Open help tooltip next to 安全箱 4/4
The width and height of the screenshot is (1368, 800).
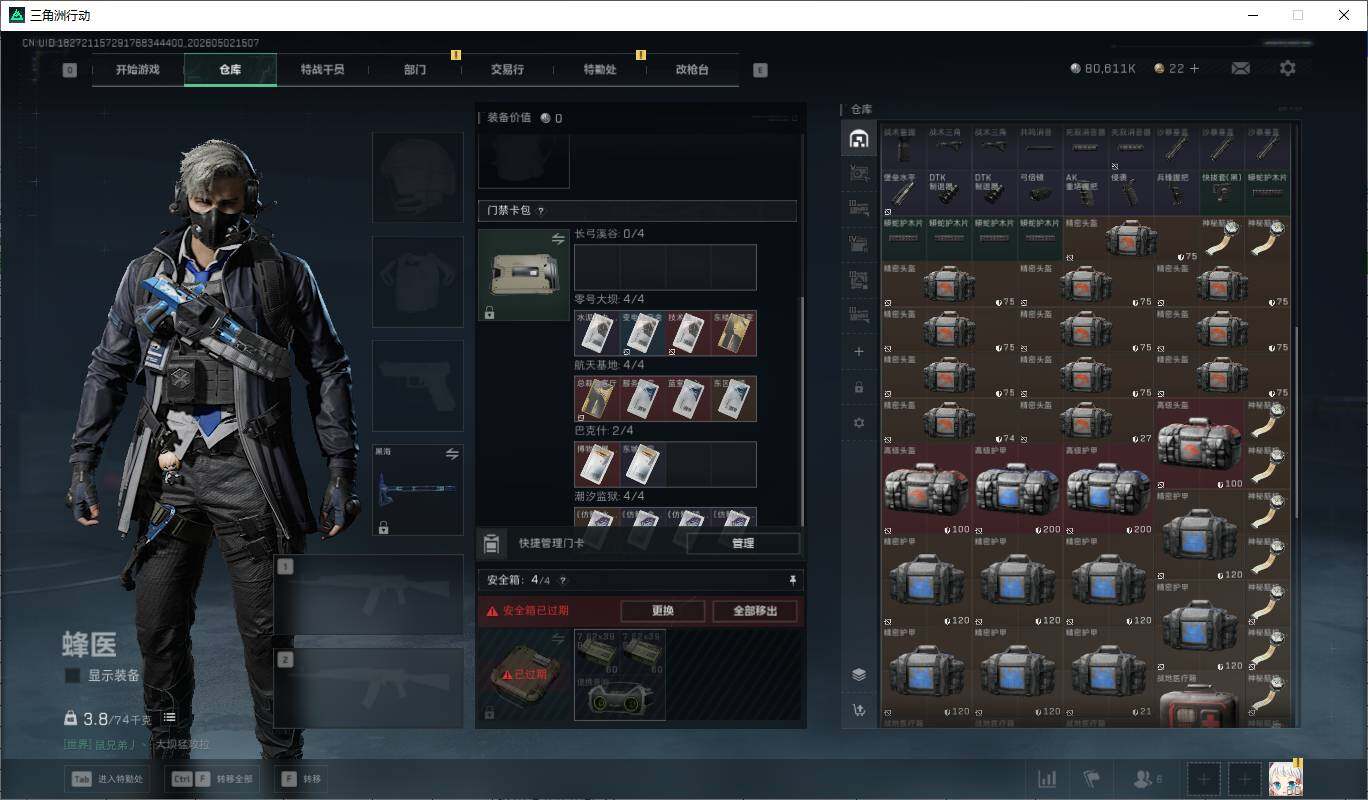[562, 580]
